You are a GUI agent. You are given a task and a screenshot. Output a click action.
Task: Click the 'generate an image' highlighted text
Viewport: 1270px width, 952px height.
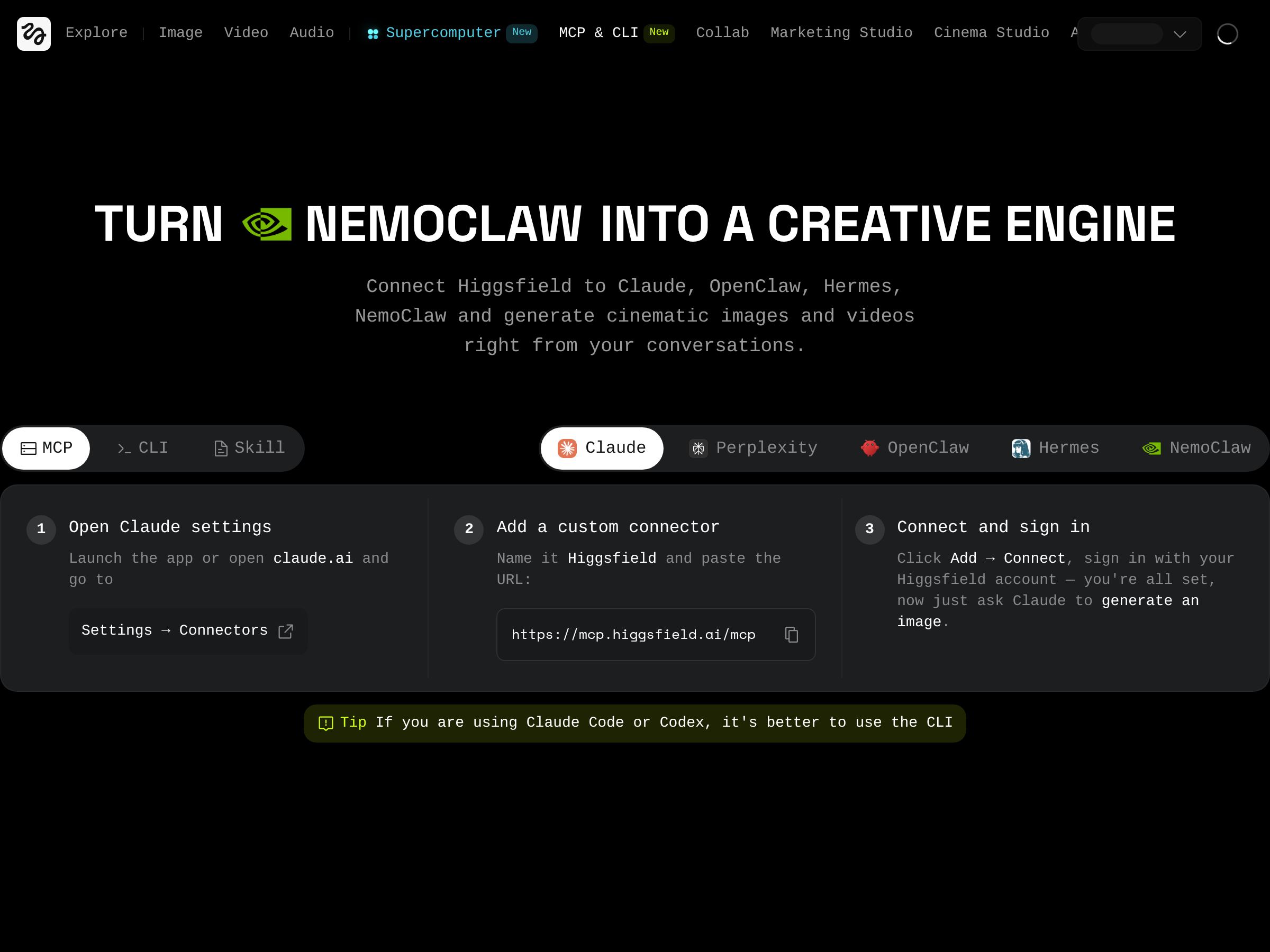click(1048, 612)
